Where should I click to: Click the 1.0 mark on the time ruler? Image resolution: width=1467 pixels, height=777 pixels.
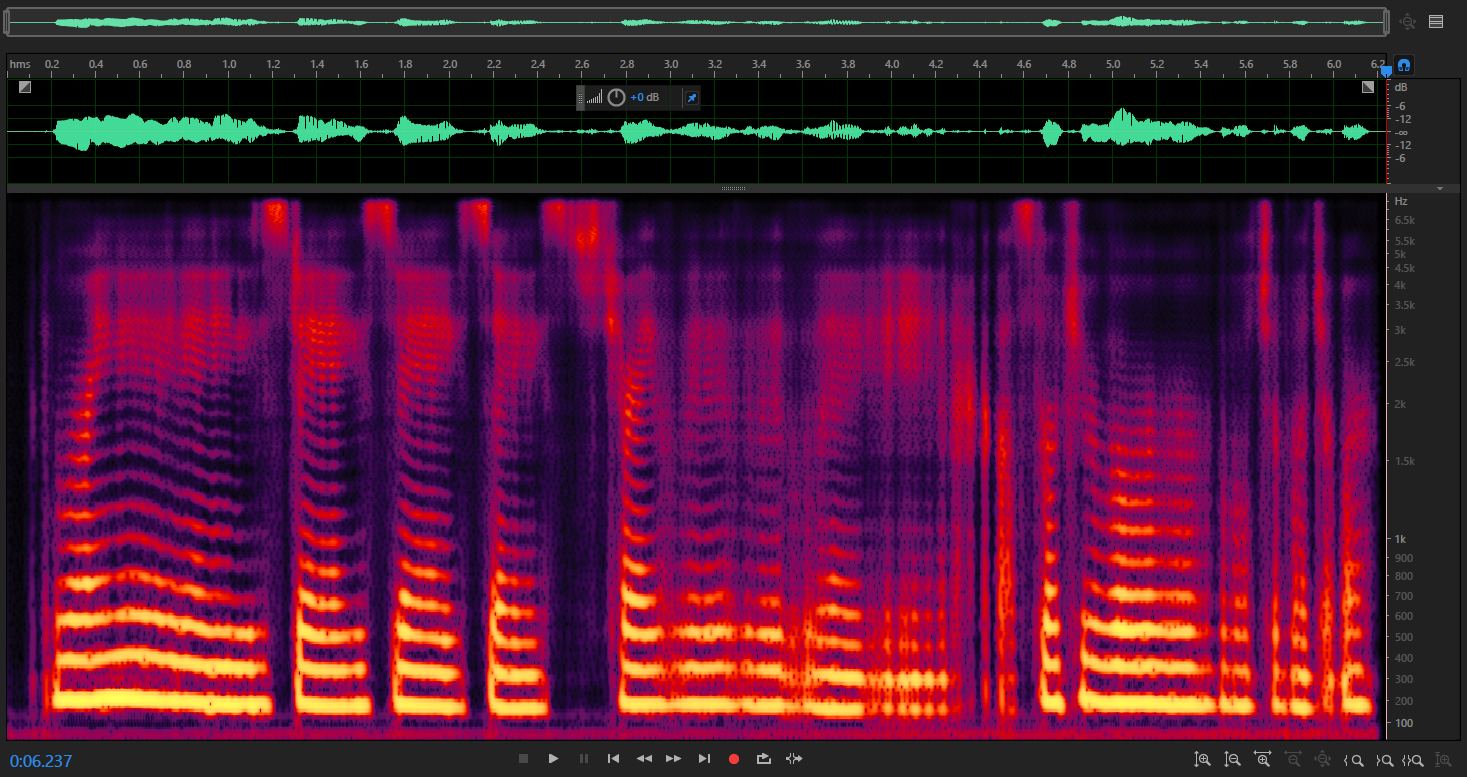(x=229, y=64)
